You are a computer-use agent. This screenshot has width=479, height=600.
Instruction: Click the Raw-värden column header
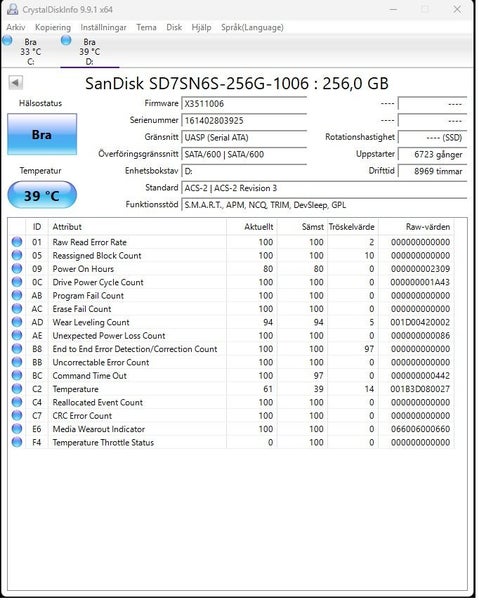point(416,227)
